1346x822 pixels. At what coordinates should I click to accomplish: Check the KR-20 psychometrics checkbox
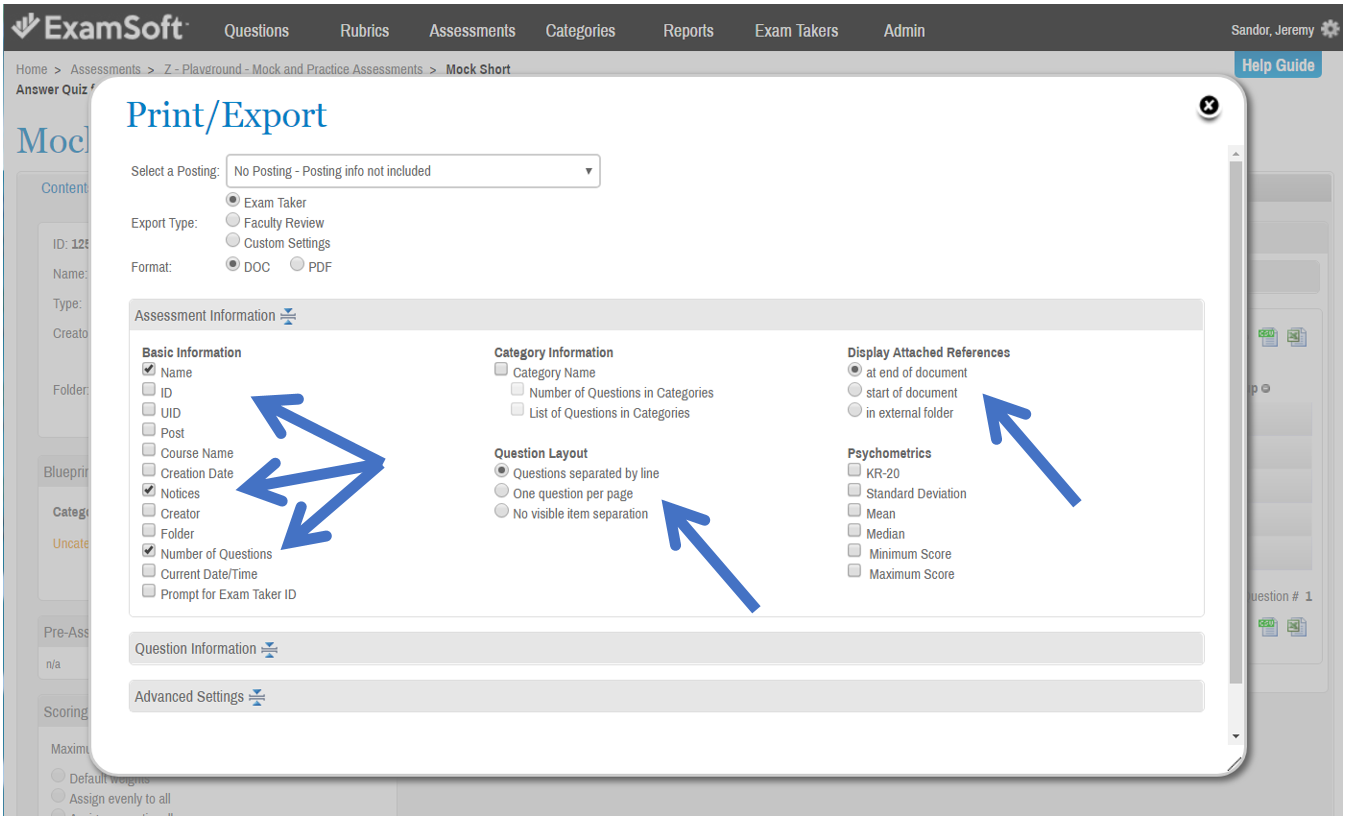coord(854,470)
